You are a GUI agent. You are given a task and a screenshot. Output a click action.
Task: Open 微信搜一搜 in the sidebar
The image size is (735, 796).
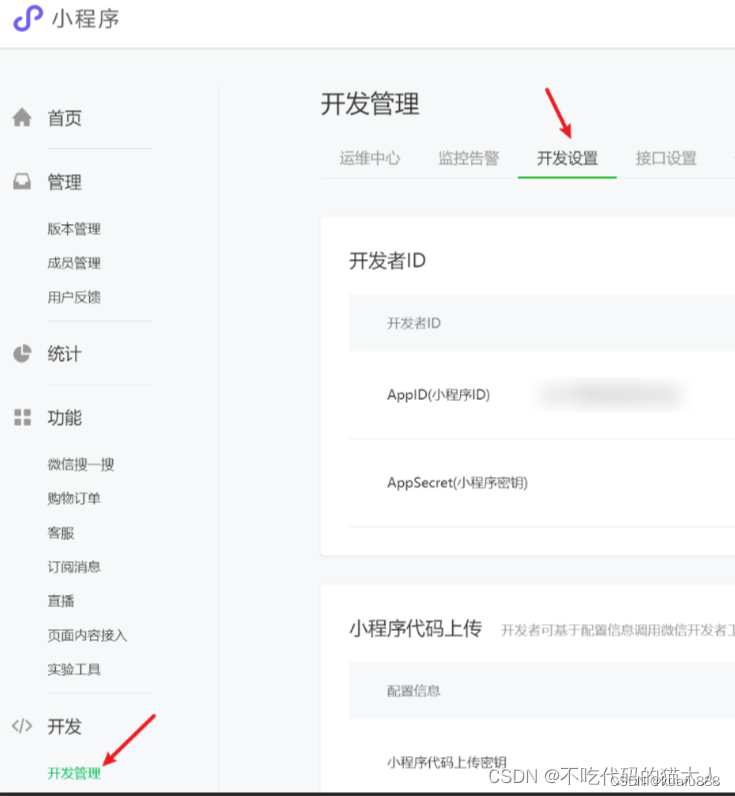[81, 464]
